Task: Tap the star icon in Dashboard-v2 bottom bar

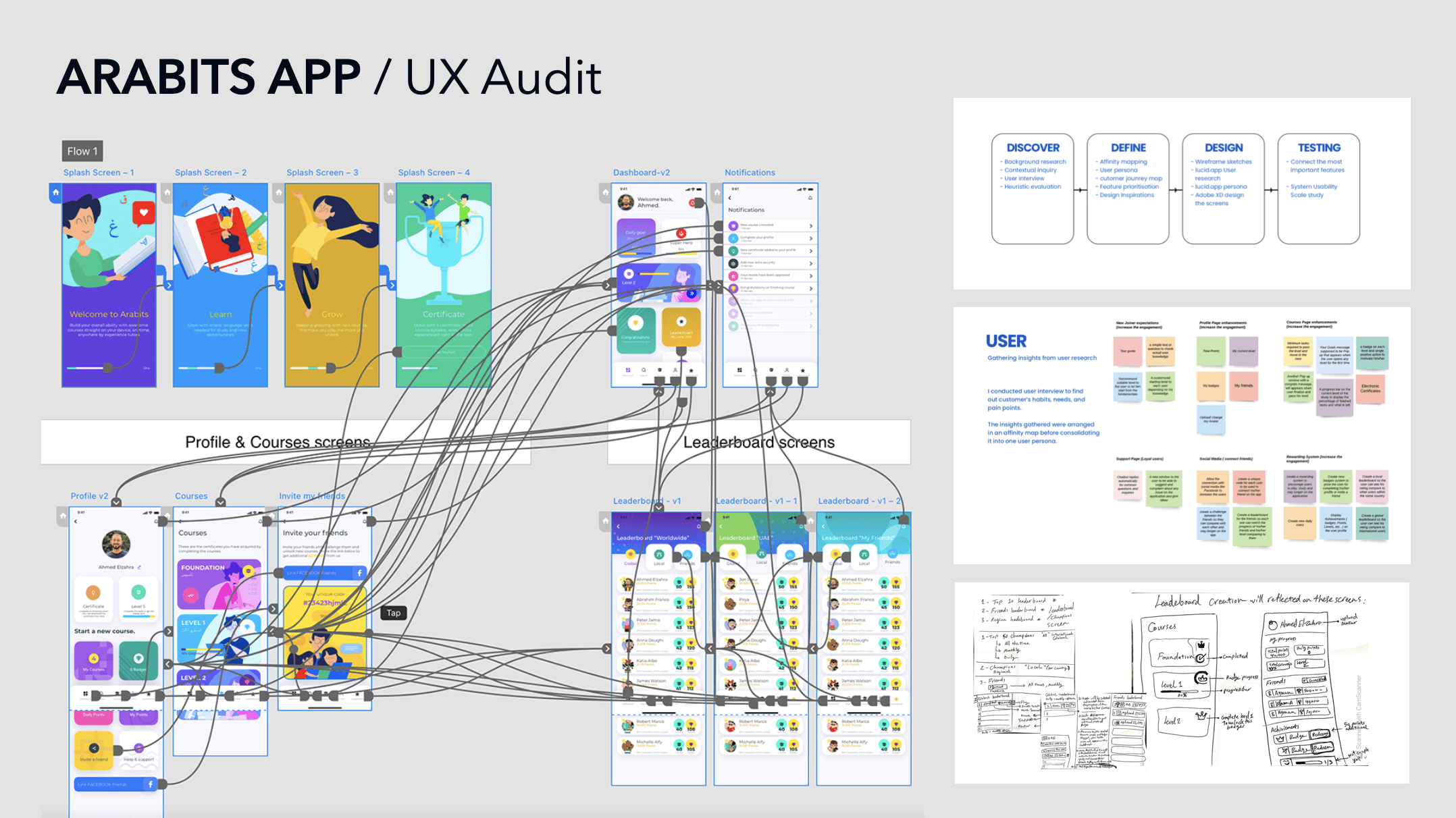Action: tap(691, 371)
